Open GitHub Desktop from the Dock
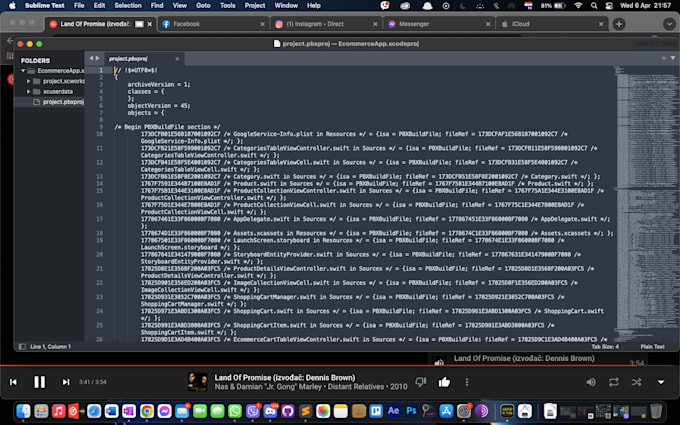The height and width of the screenshot is (425, 680). 288,411
